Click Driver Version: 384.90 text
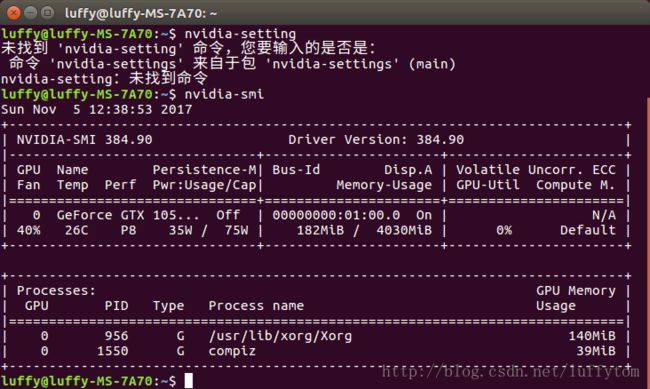 click(376, 140)
